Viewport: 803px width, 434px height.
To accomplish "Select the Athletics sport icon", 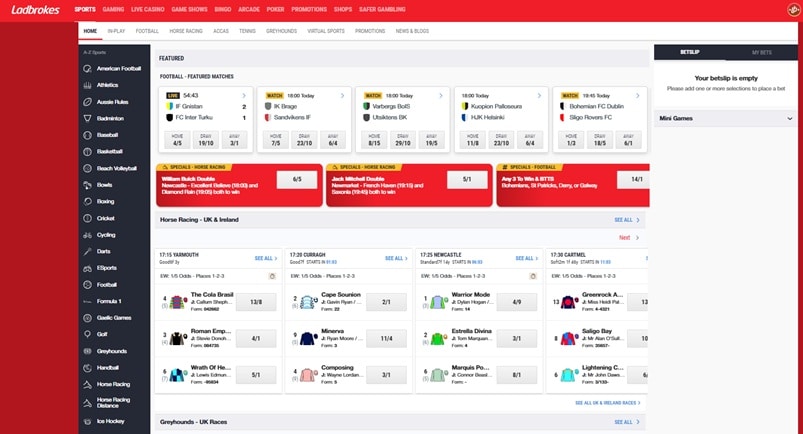I will tap(88, 85).
